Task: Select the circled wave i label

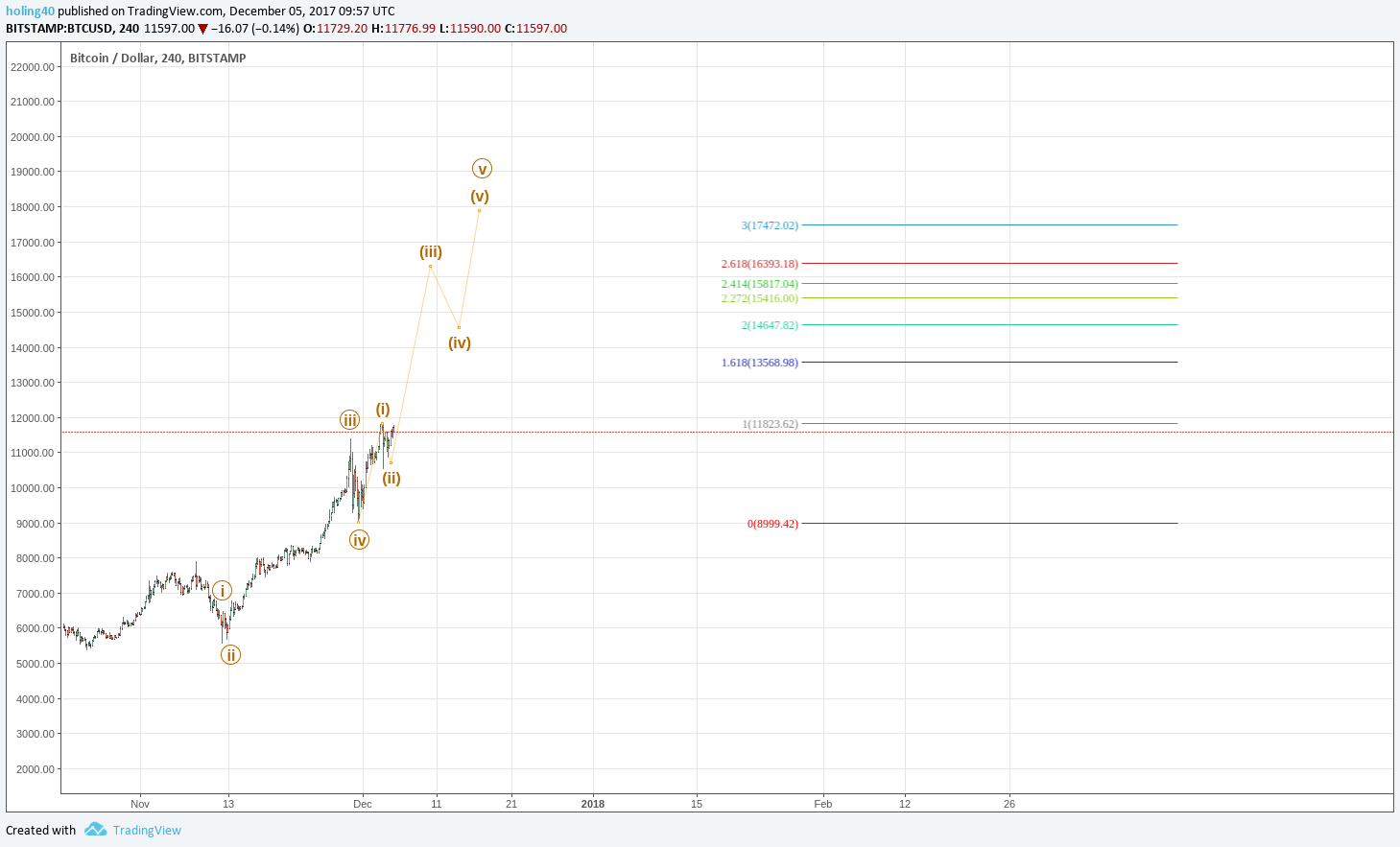Action: pos(222,591)
